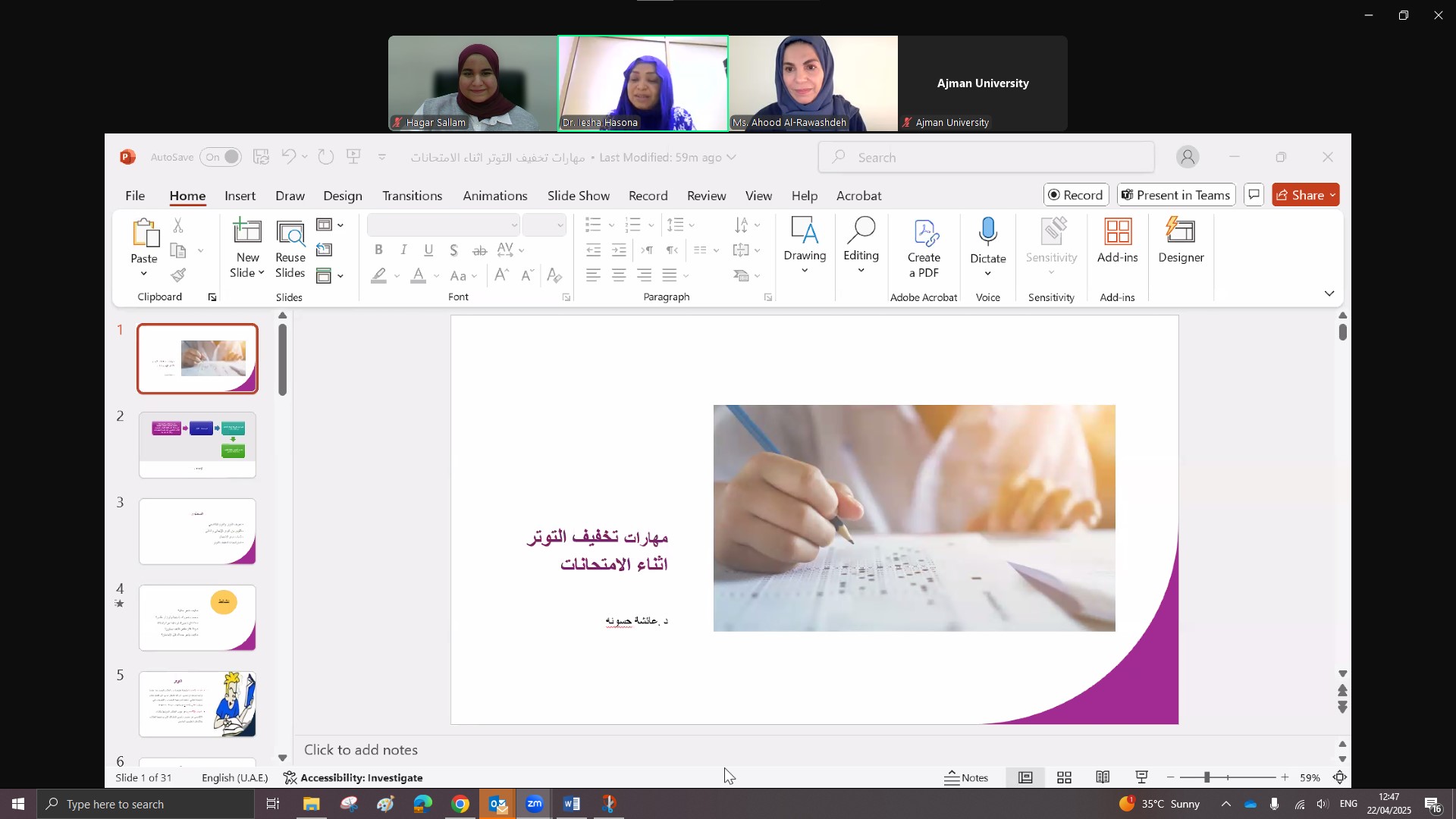The width and height of the screenshot is (1456, 819).
Task: Toggle the AutoSave switch
Action: click(221, 157)
